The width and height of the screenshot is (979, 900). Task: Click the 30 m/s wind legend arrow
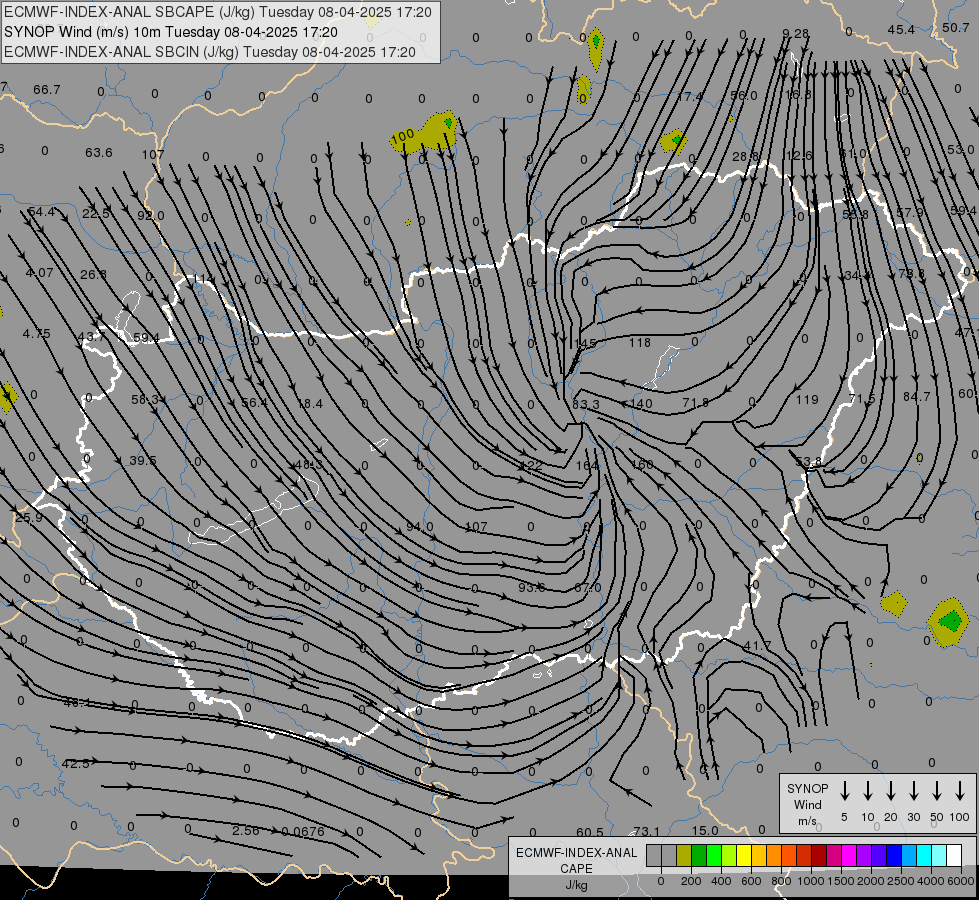pyautogui.click(x=913, y=790)
